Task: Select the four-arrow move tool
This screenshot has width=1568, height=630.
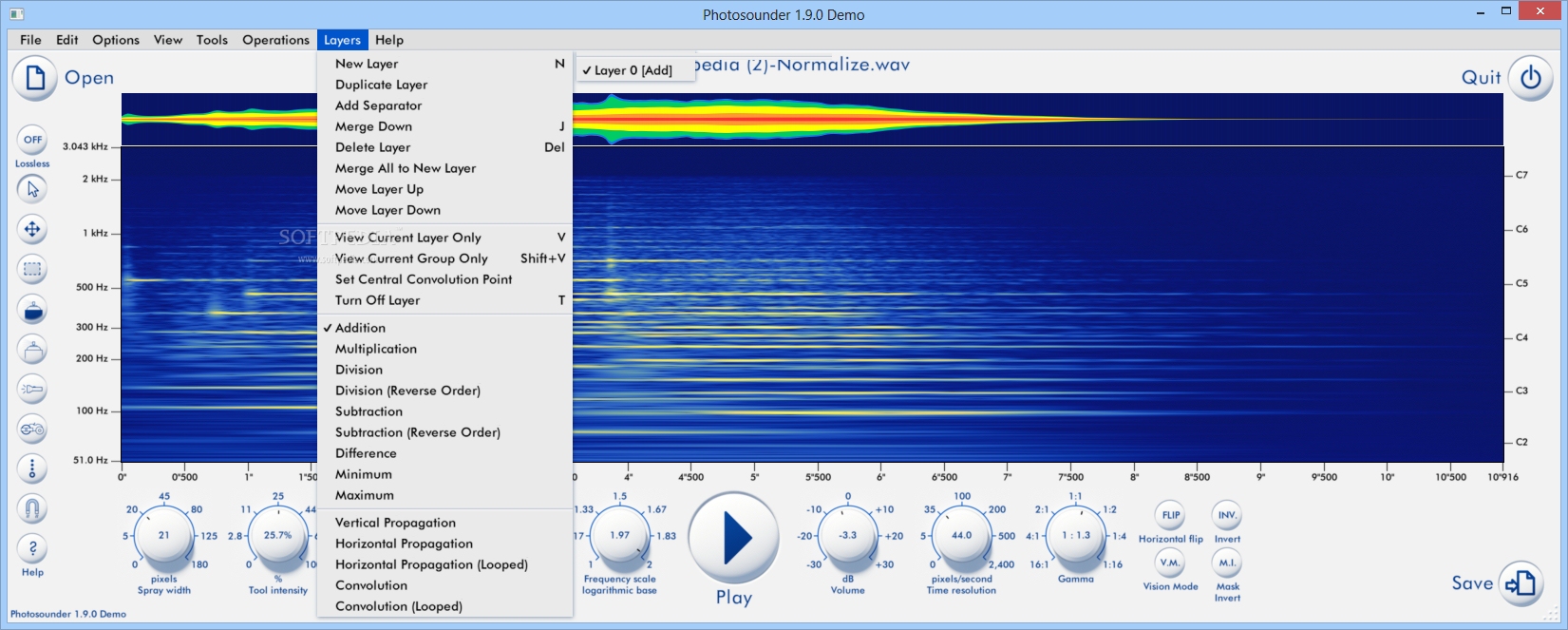Action: (32, 229)
